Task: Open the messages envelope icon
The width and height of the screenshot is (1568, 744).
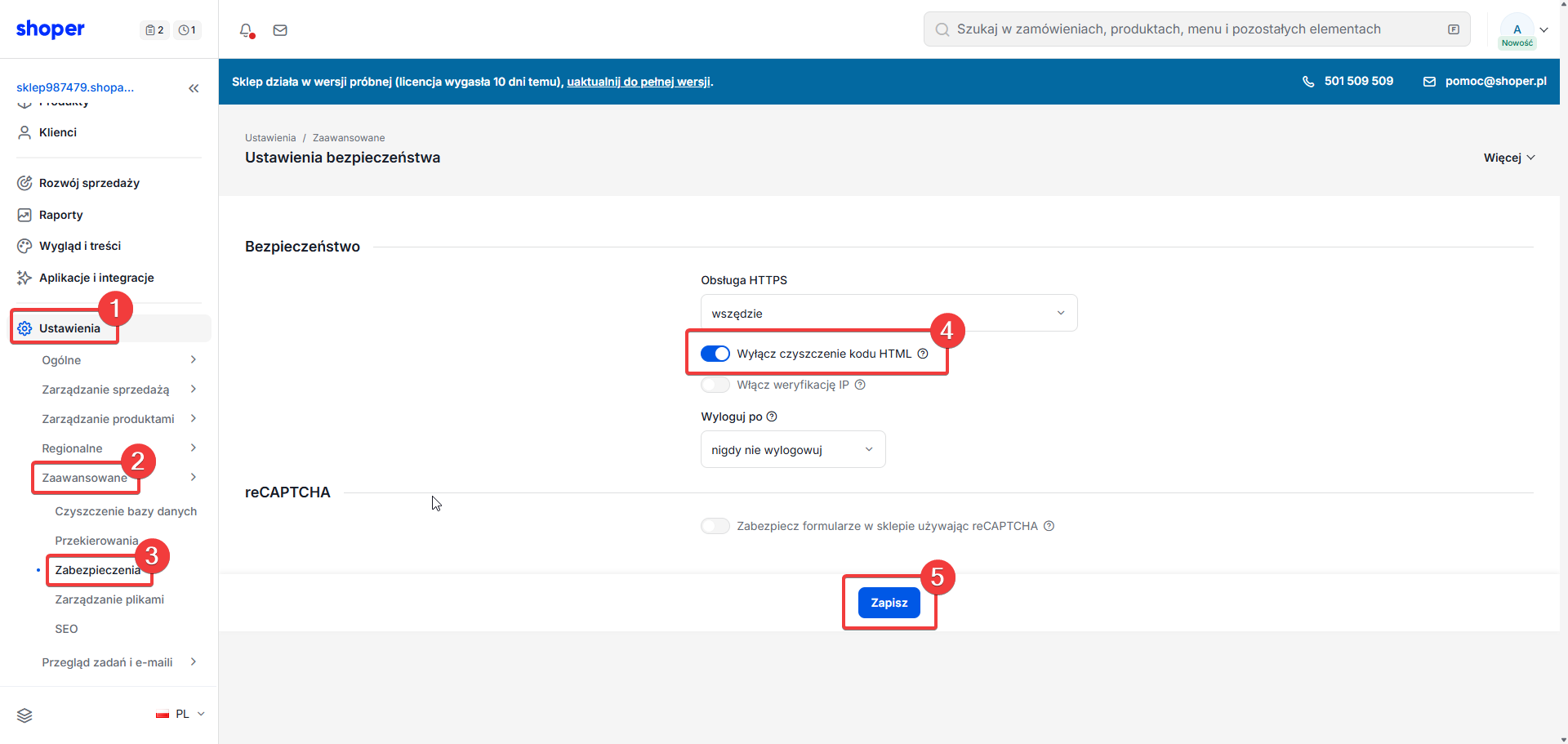Action: pyautogui.click(x=280, y=30)
